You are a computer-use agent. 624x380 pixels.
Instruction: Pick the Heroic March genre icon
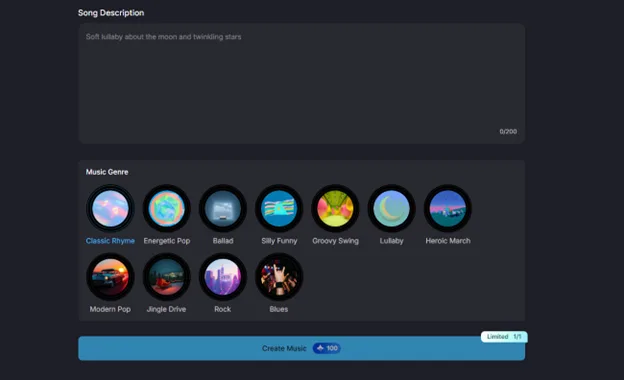click(x=448, y=209)
